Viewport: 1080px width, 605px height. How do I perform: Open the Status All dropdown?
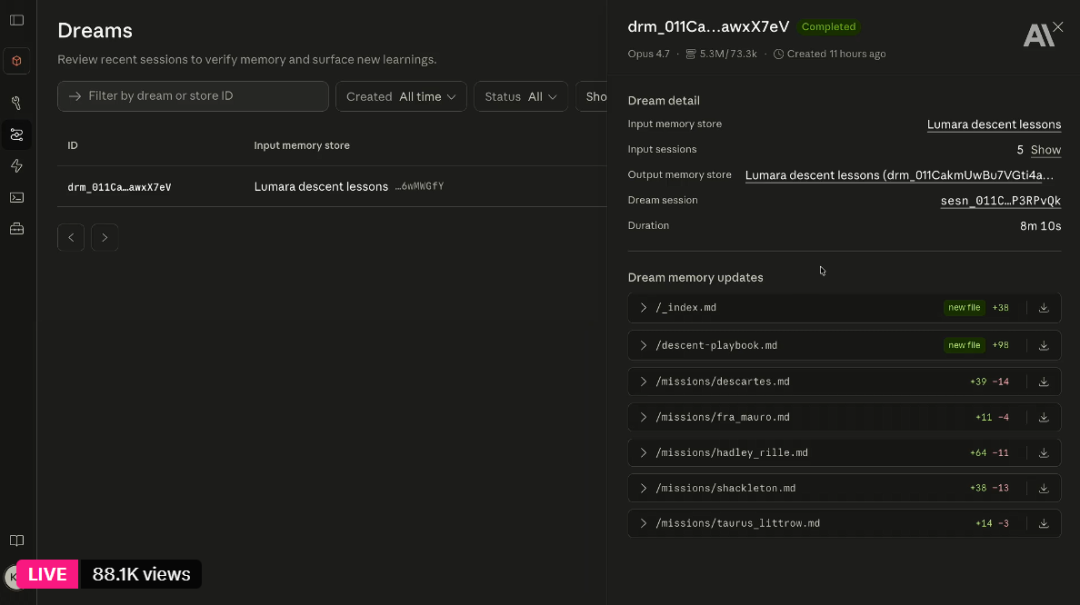(521, 96)
